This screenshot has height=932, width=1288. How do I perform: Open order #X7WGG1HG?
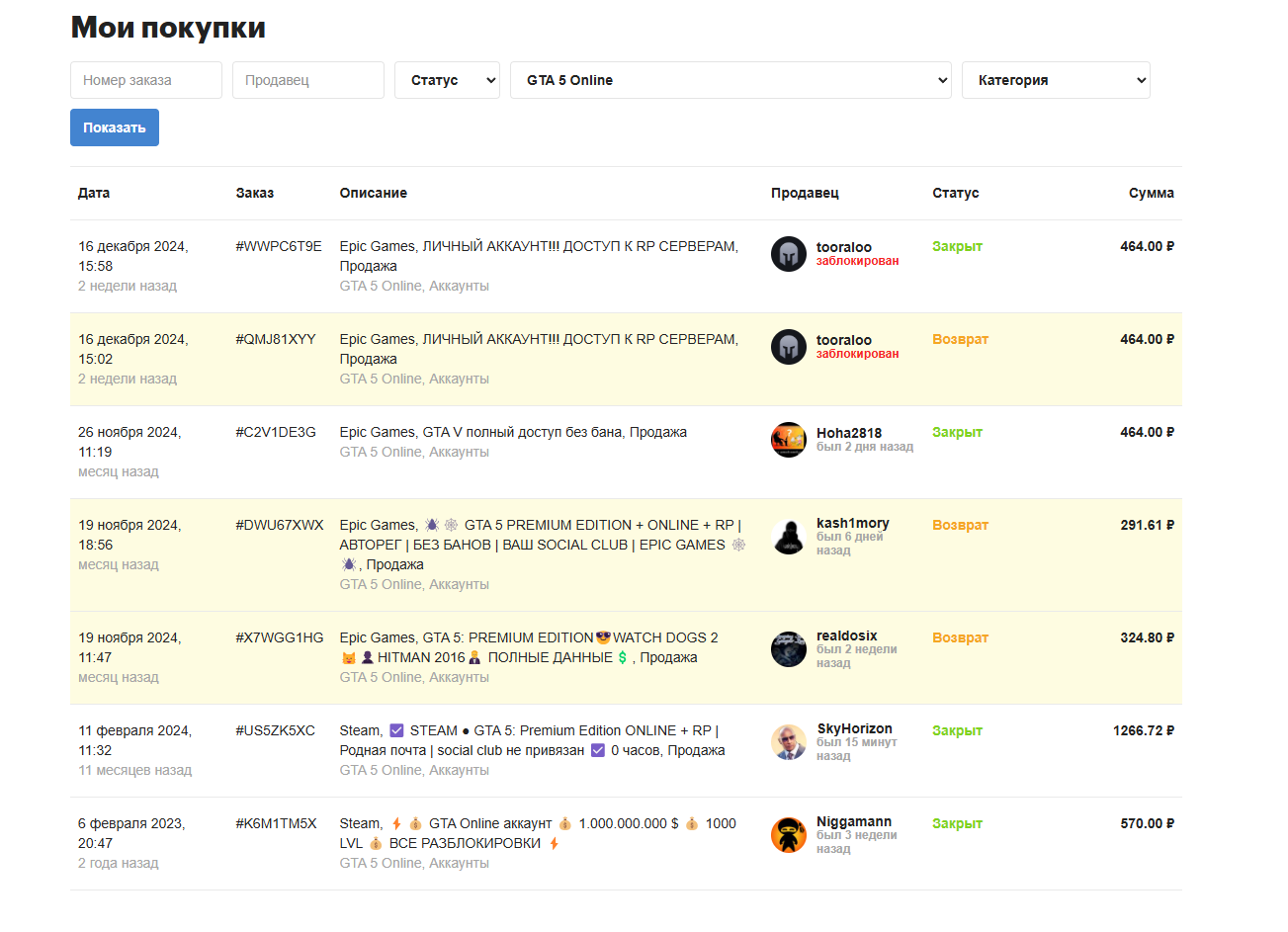coord(280,637)
